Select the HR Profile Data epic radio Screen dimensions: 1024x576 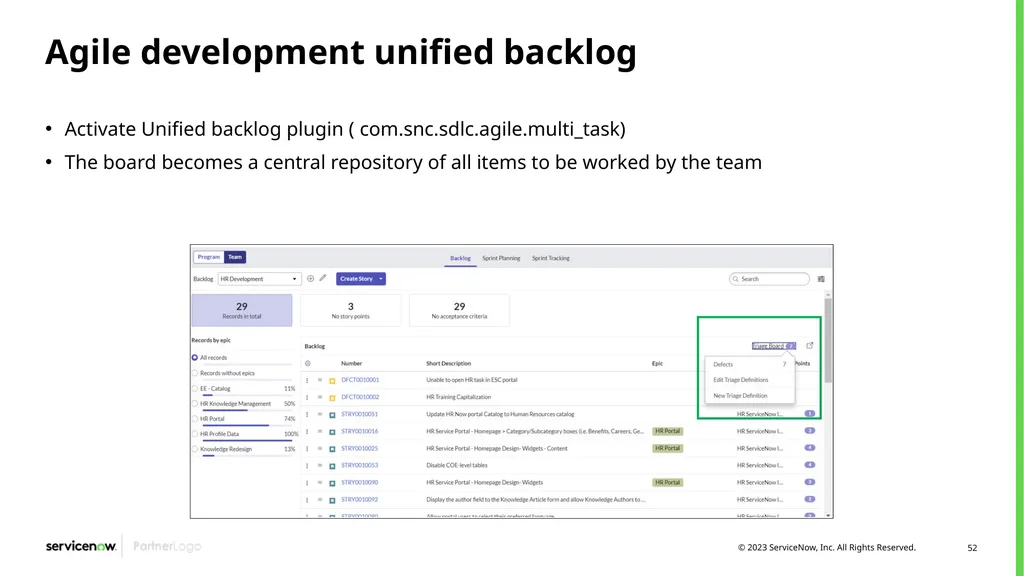[x=195, y=434]
